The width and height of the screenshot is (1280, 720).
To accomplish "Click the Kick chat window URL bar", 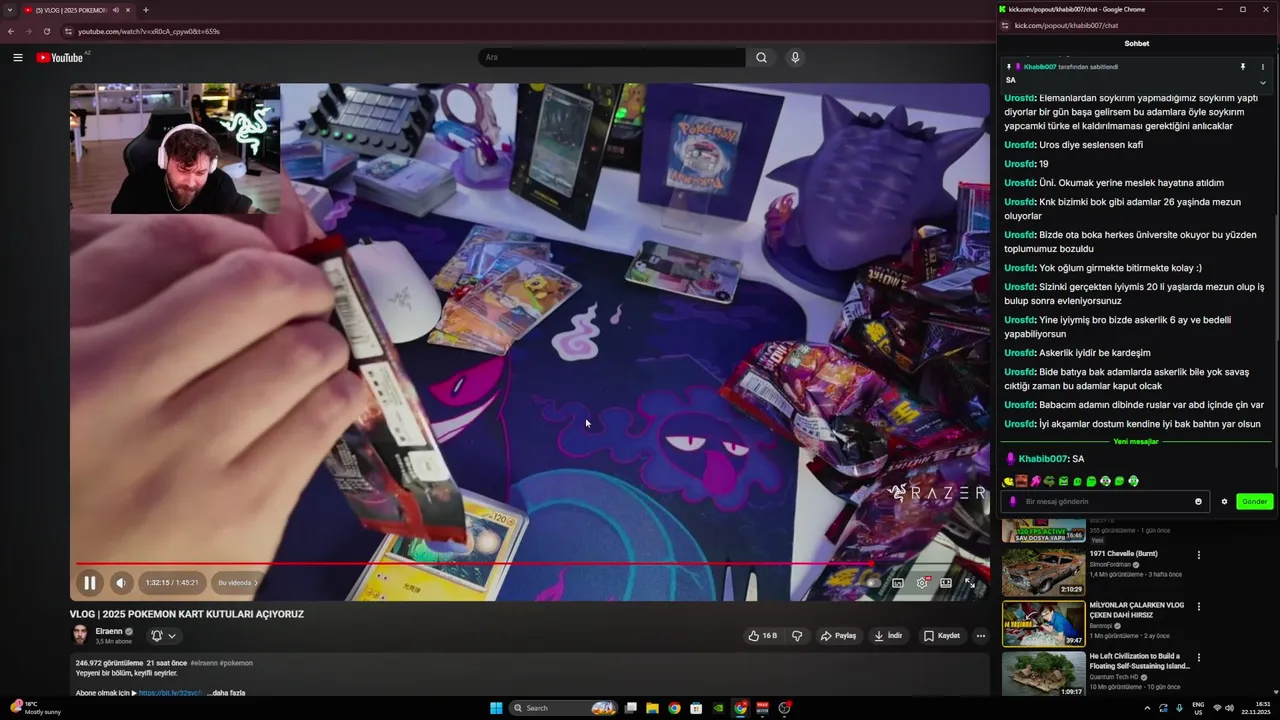I will (x=1066, y=26).
